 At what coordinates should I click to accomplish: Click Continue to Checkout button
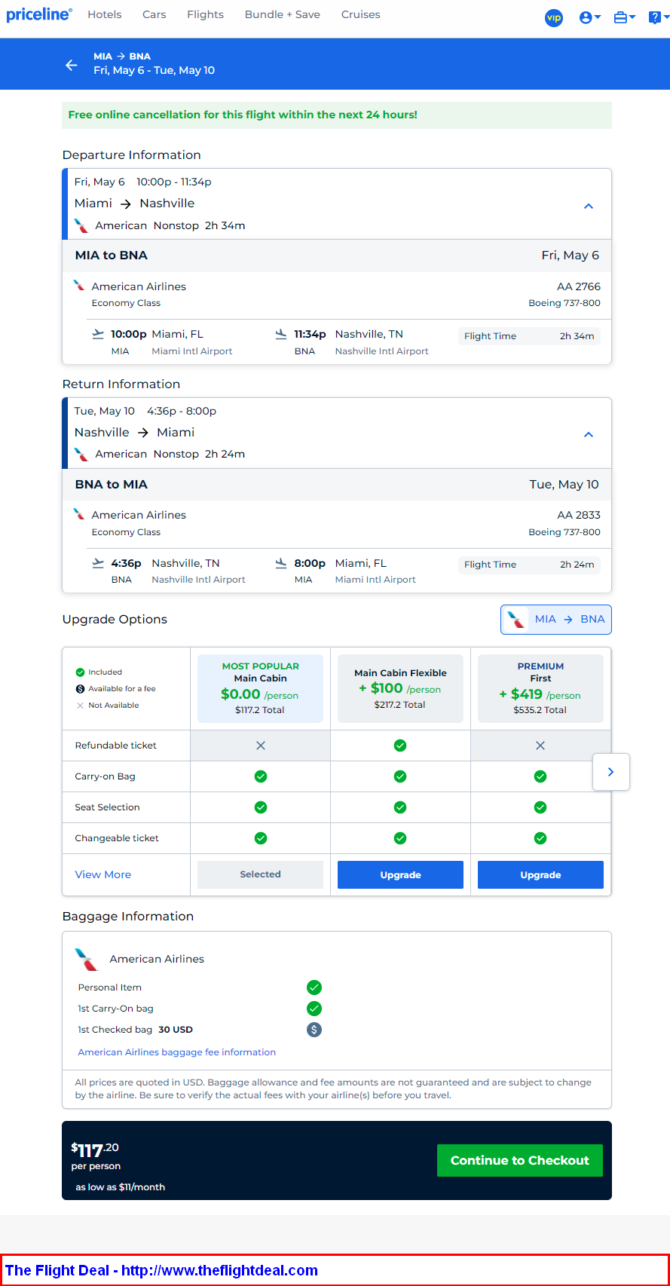click(520, 1160)
